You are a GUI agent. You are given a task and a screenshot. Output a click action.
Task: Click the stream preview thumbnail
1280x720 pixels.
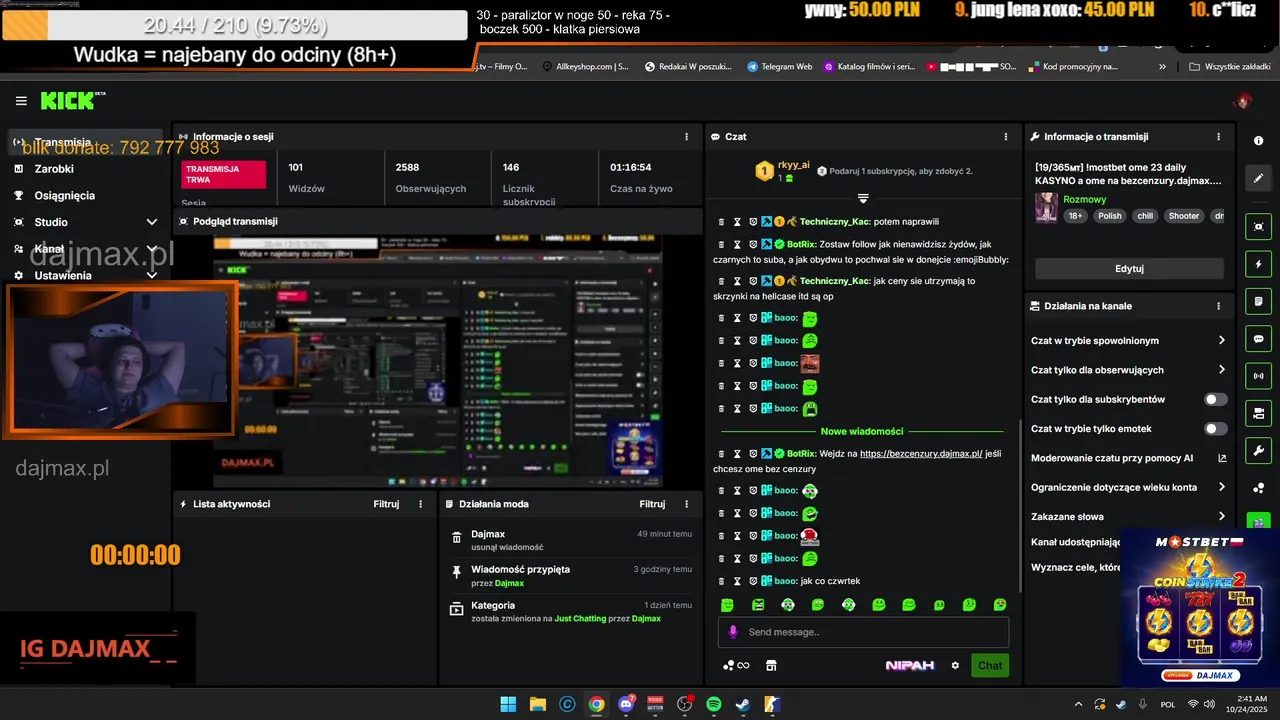pos(437,361)
